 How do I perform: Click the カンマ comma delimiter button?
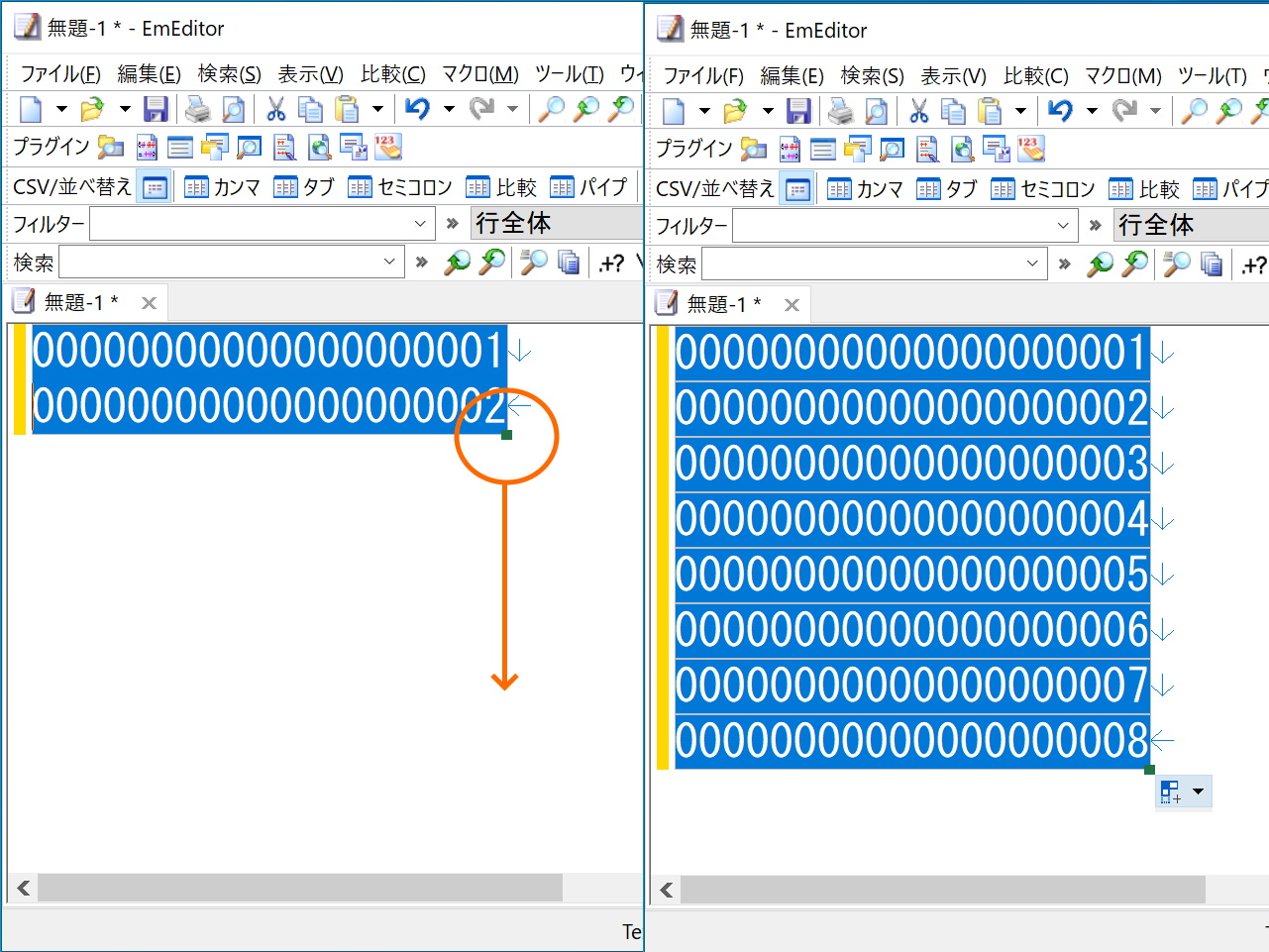coord(230,187)
